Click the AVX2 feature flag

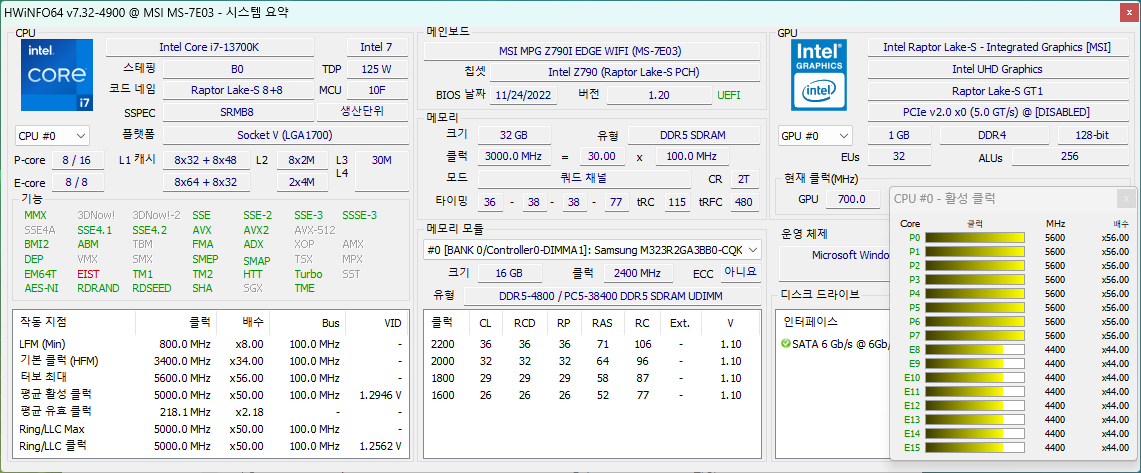click(x=256, y=230)
